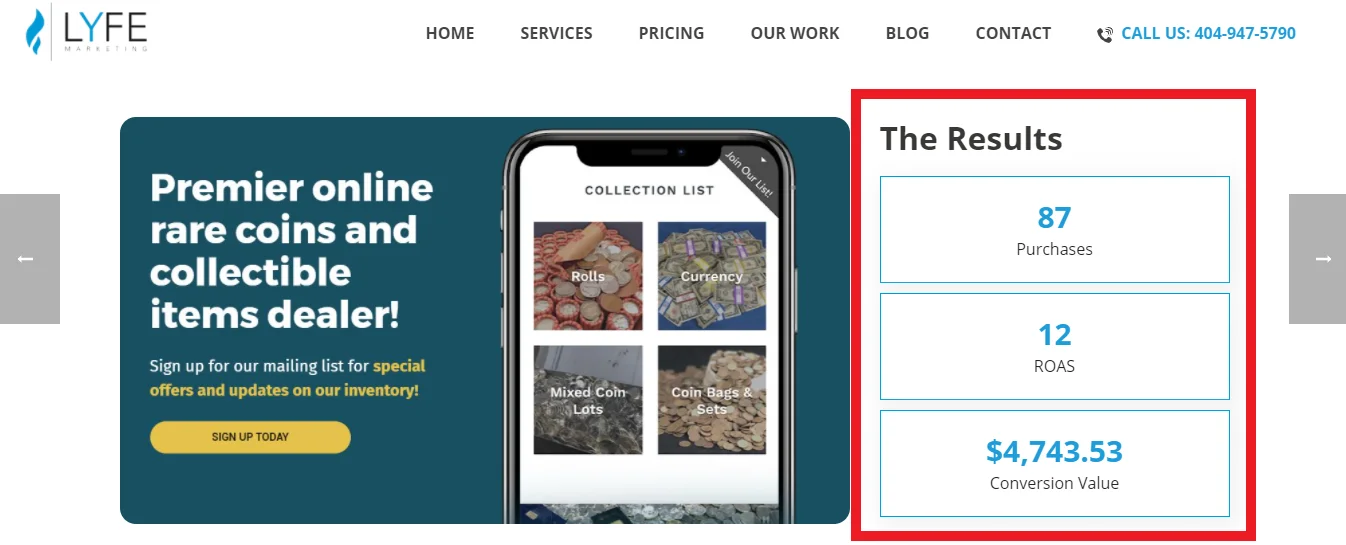Call the 404-947-5790 phone link
1346x545 pixels.
1208,33
